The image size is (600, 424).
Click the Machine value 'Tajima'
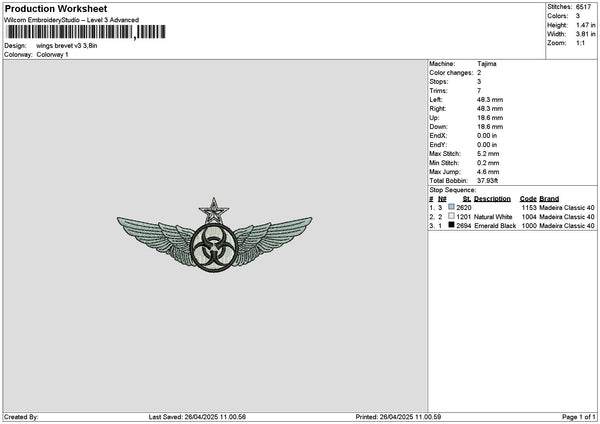(487, 64)
